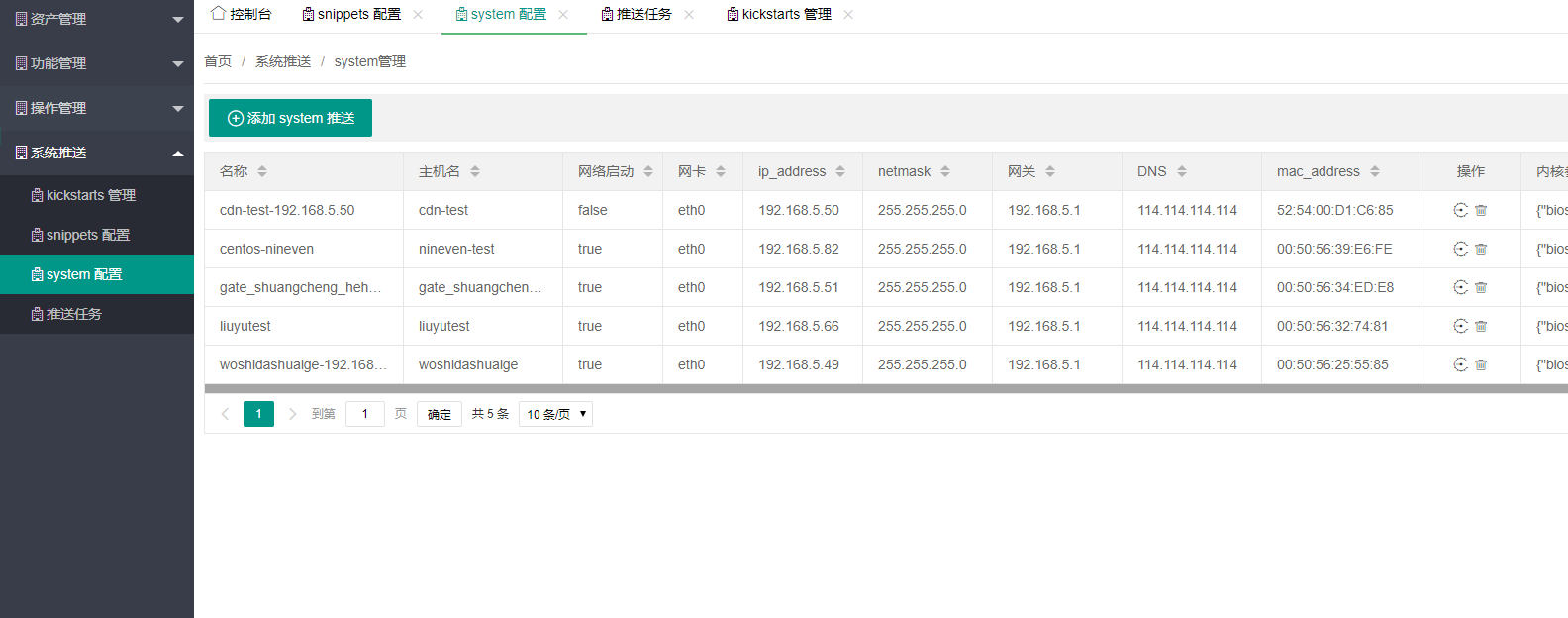1568x618 pixels.
Task: Delete the woshidashuaige row
Action: click(1481, 364)
